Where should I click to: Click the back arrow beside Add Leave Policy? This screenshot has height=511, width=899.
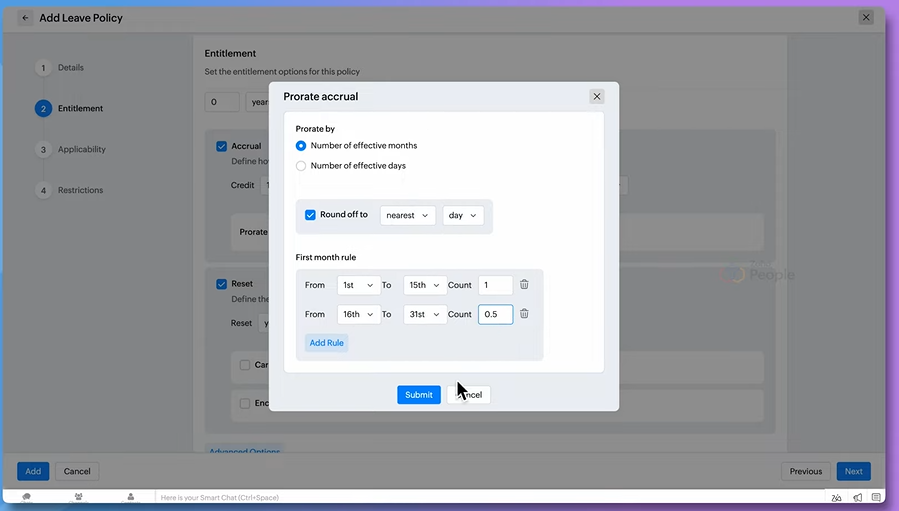[25, 18]
